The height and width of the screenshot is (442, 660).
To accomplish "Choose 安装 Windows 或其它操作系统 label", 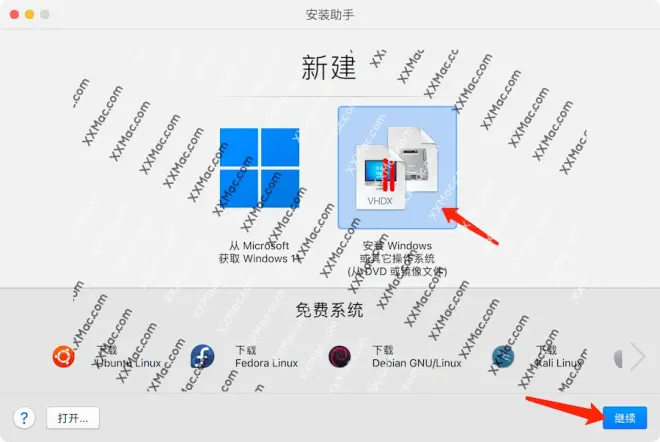I will (x=397, y=258).
